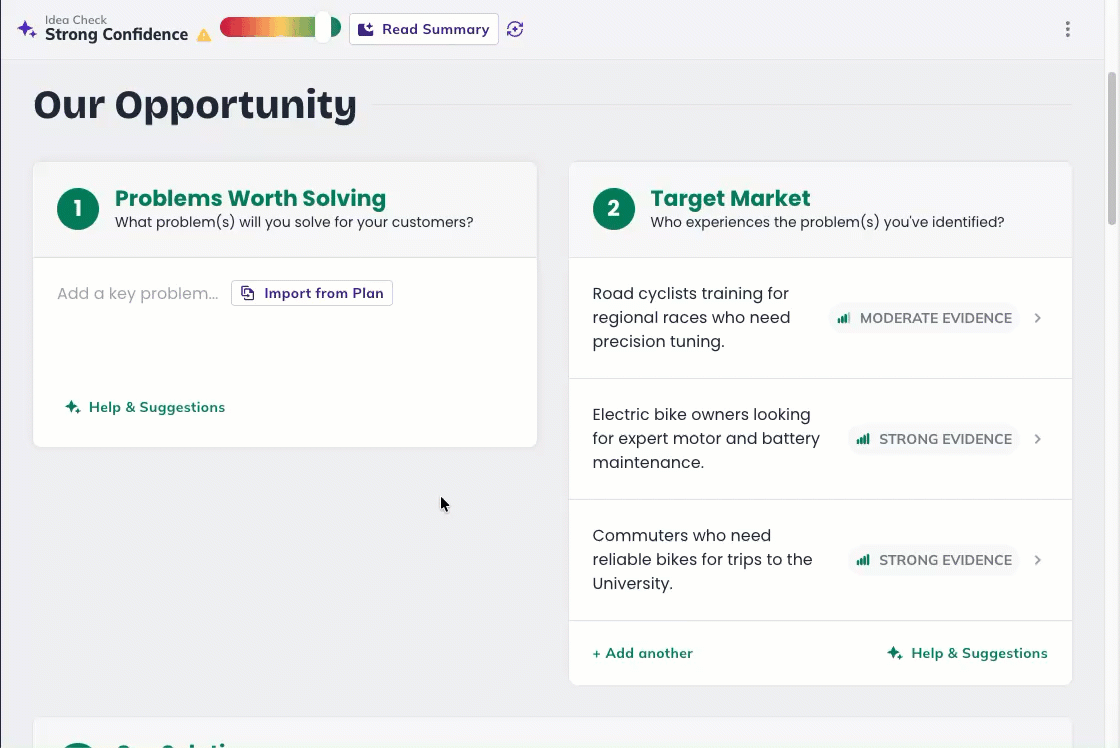Select the Add another link
Image resolution: width=1120 pixels, height=748 pixels.
642,653
